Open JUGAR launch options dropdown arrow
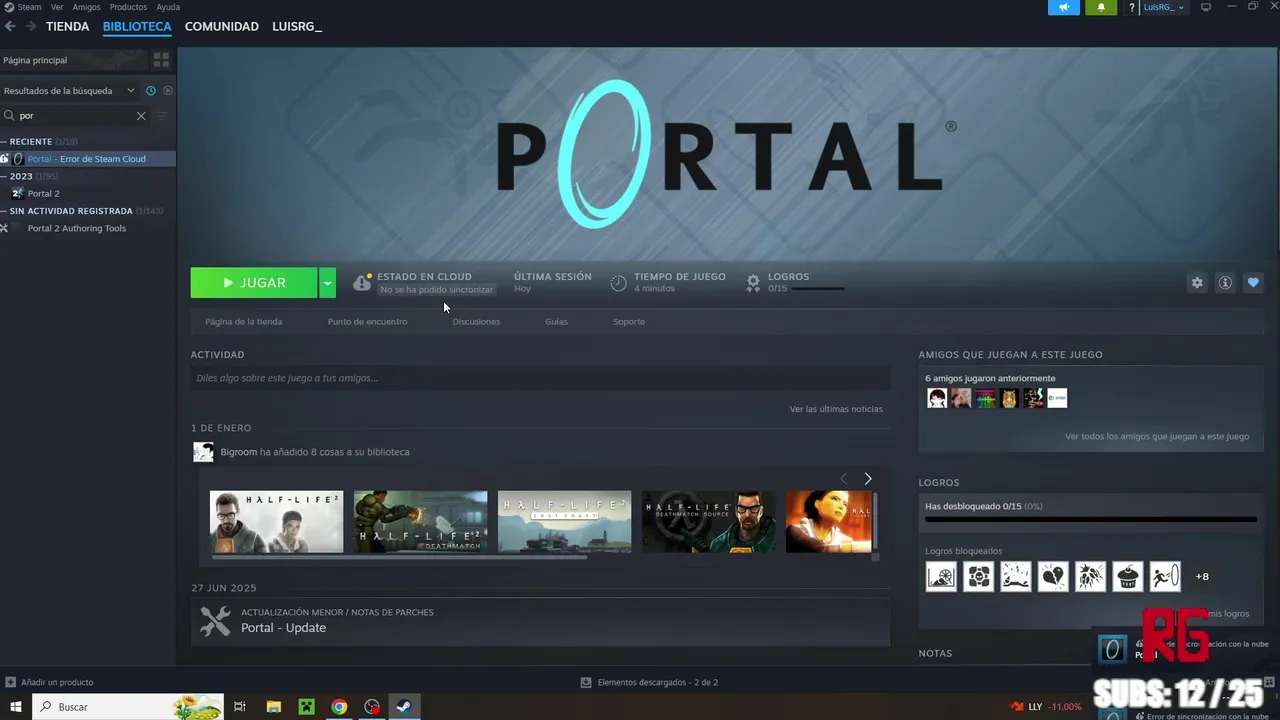 click(x=327, y=283)
